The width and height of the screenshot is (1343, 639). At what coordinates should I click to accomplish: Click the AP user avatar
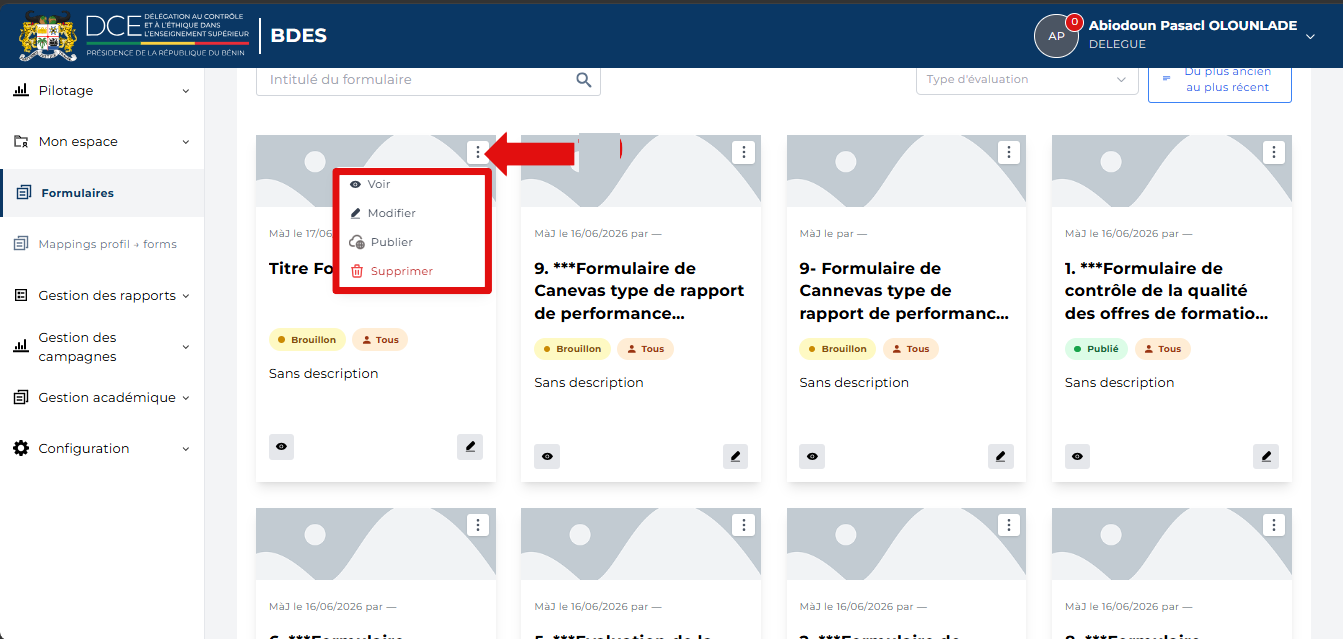(1056, 36)
